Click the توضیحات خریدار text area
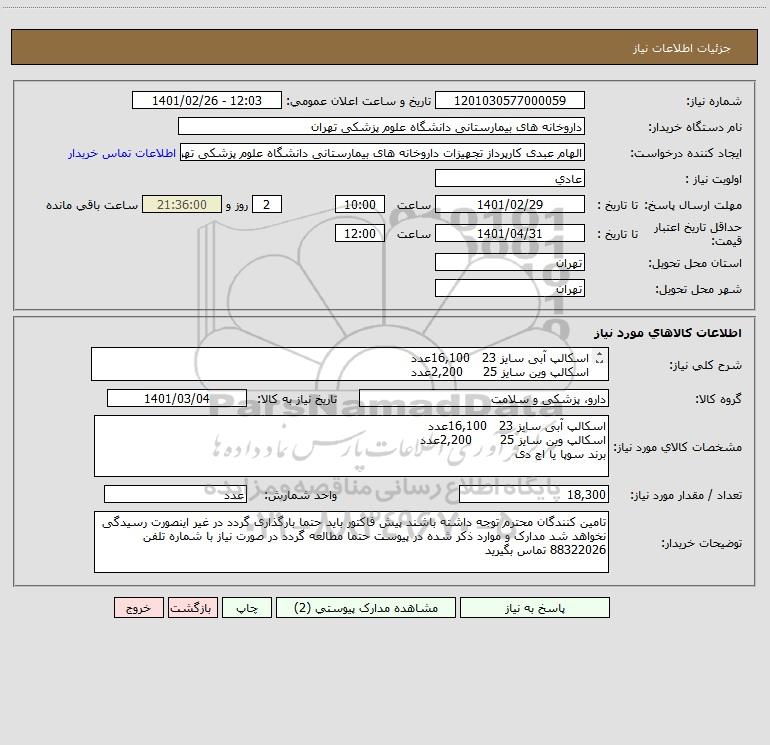Viewport: 770px width, 745px height. coord(351,542)
